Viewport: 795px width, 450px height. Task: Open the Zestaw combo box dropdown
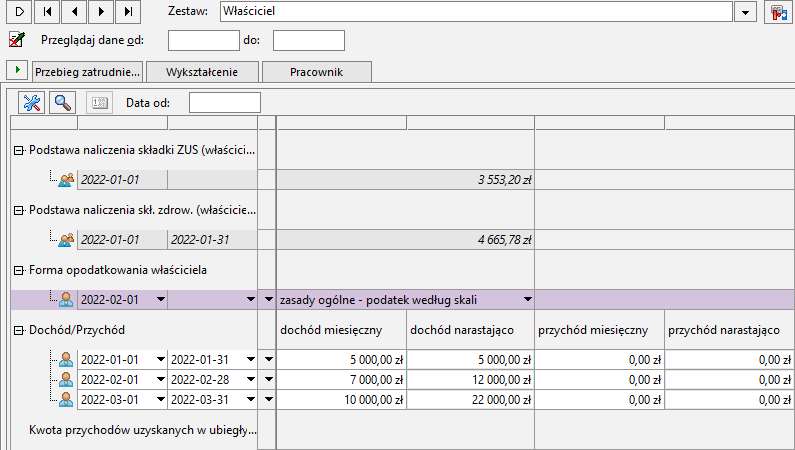[746, 12]
